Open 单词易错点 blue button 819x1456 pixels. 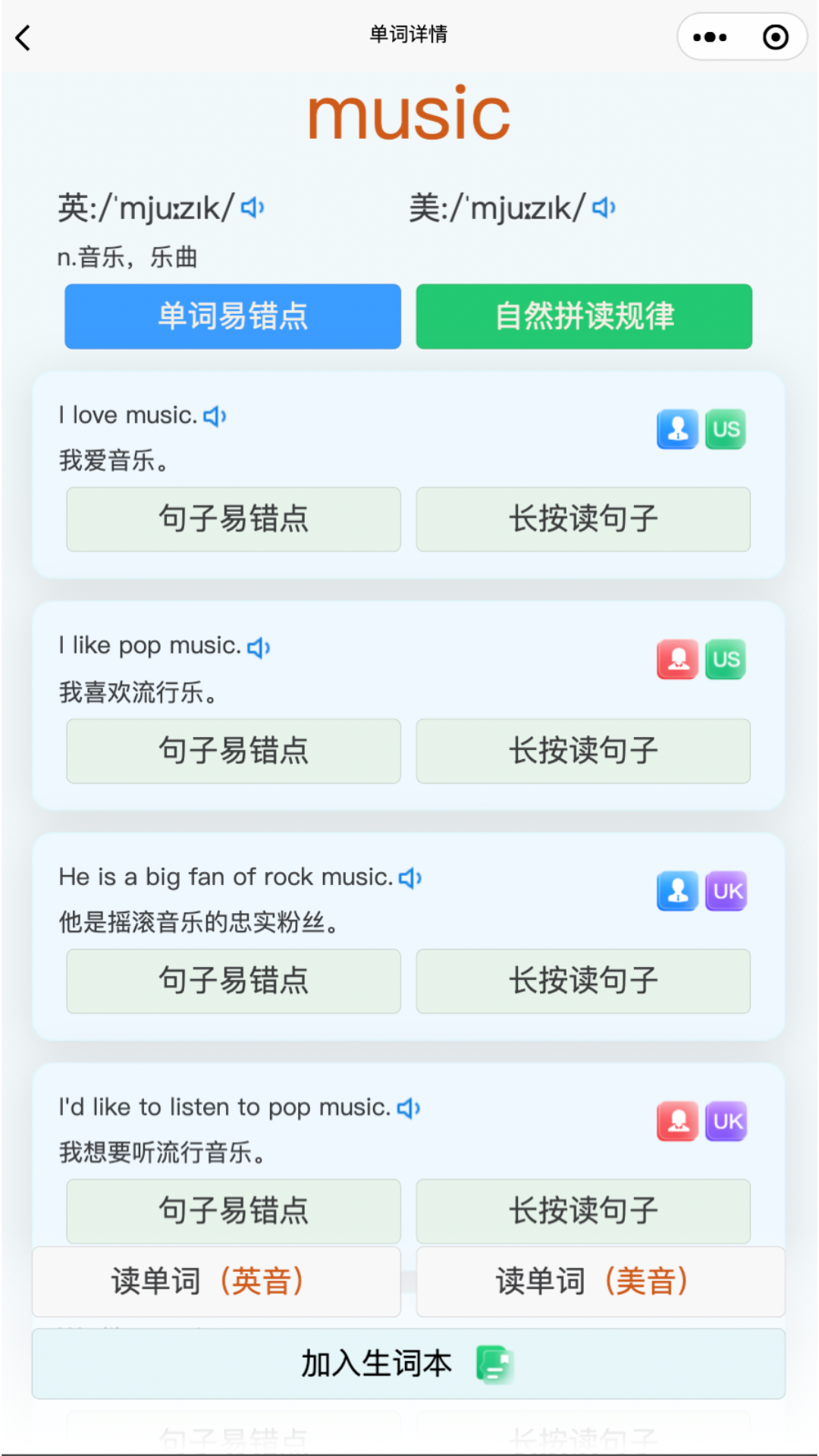(x=233, y=316)
